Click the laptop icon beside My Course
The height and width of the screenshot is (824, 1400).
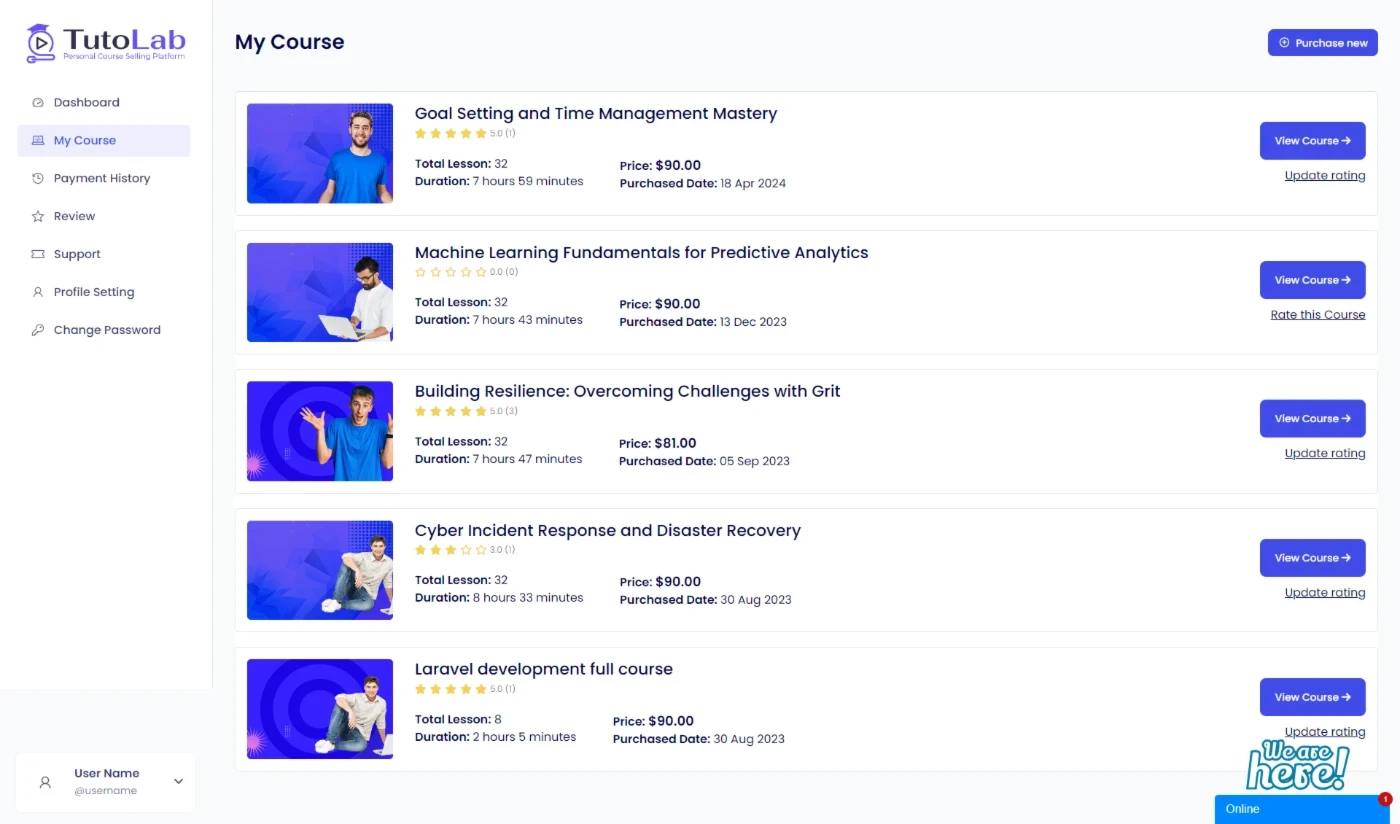pyautogui.click(x=38, y=141)
